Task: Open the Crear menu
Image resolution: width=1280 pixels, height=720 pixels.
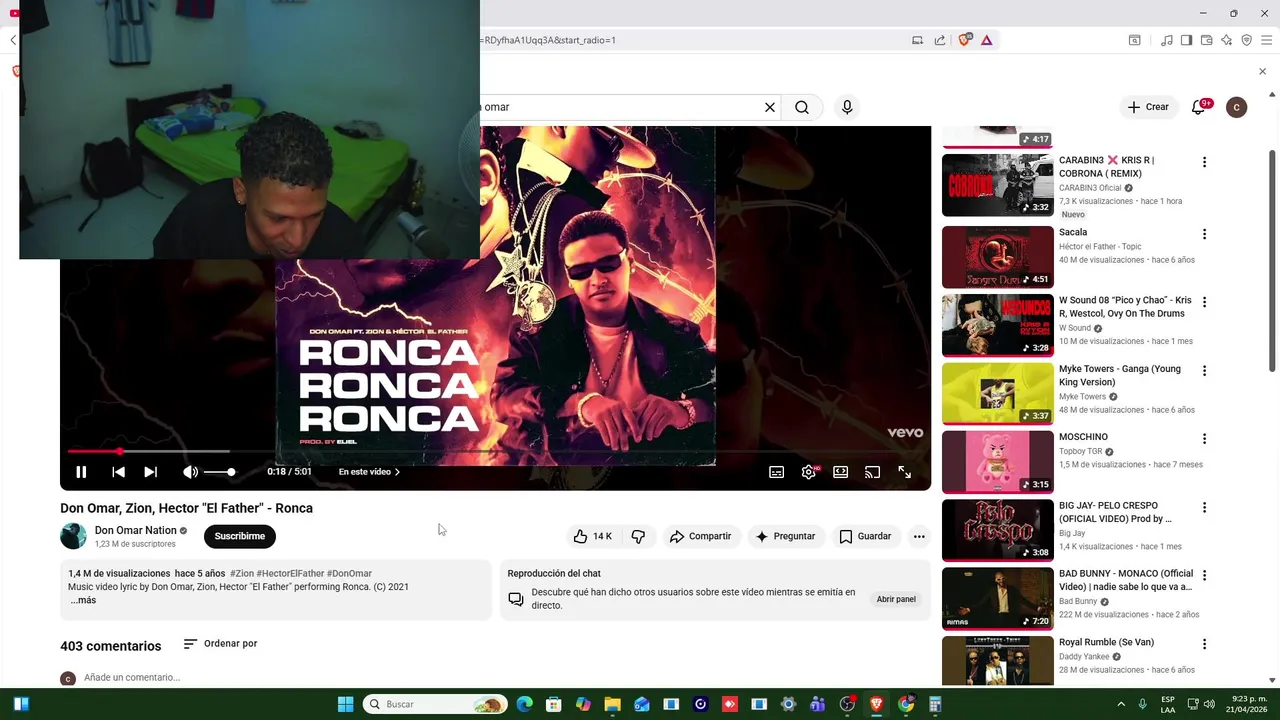Action: [1148, 107]
